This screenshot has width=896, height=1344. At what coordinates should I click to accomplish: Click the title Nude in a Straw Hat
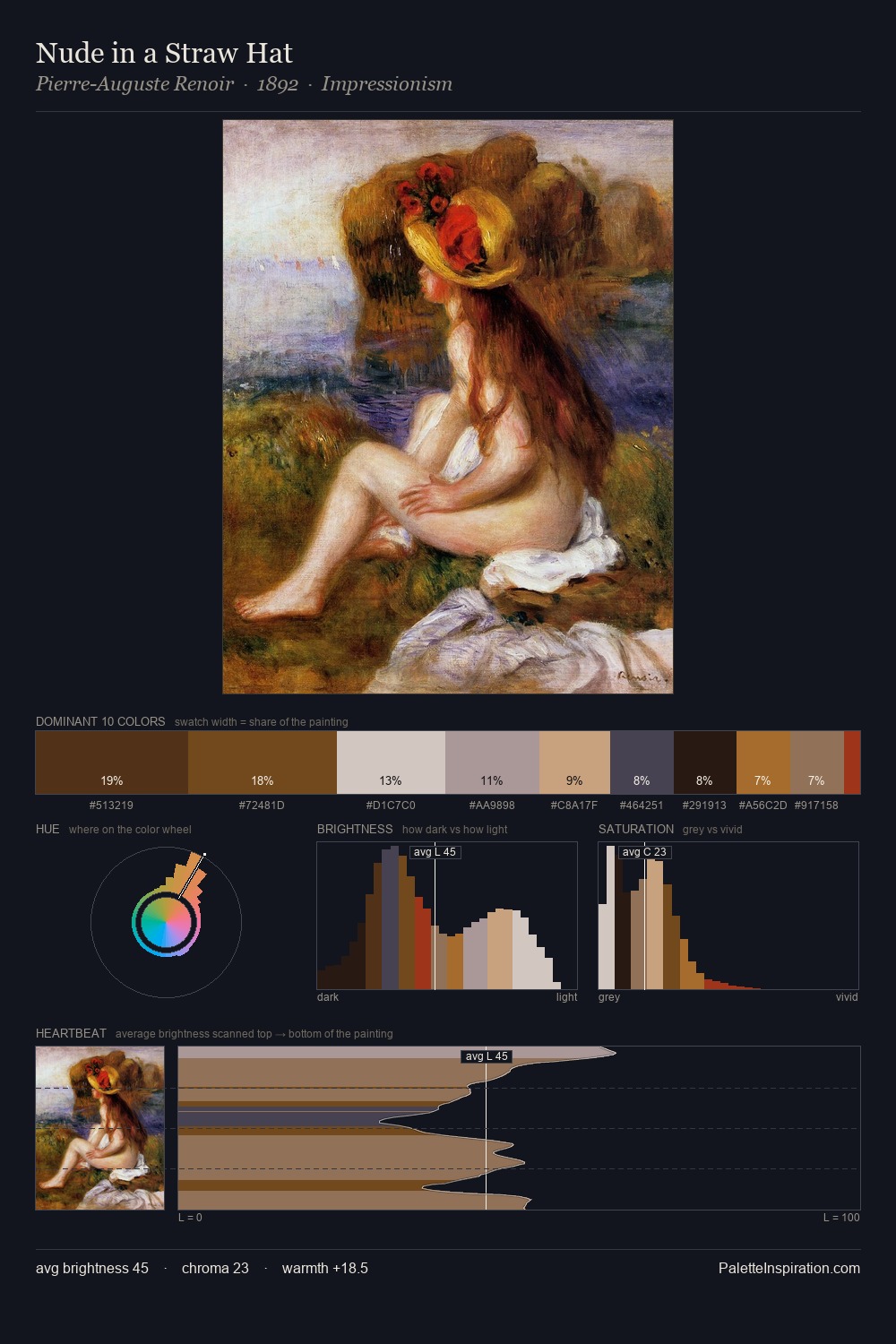pos(164,53)
